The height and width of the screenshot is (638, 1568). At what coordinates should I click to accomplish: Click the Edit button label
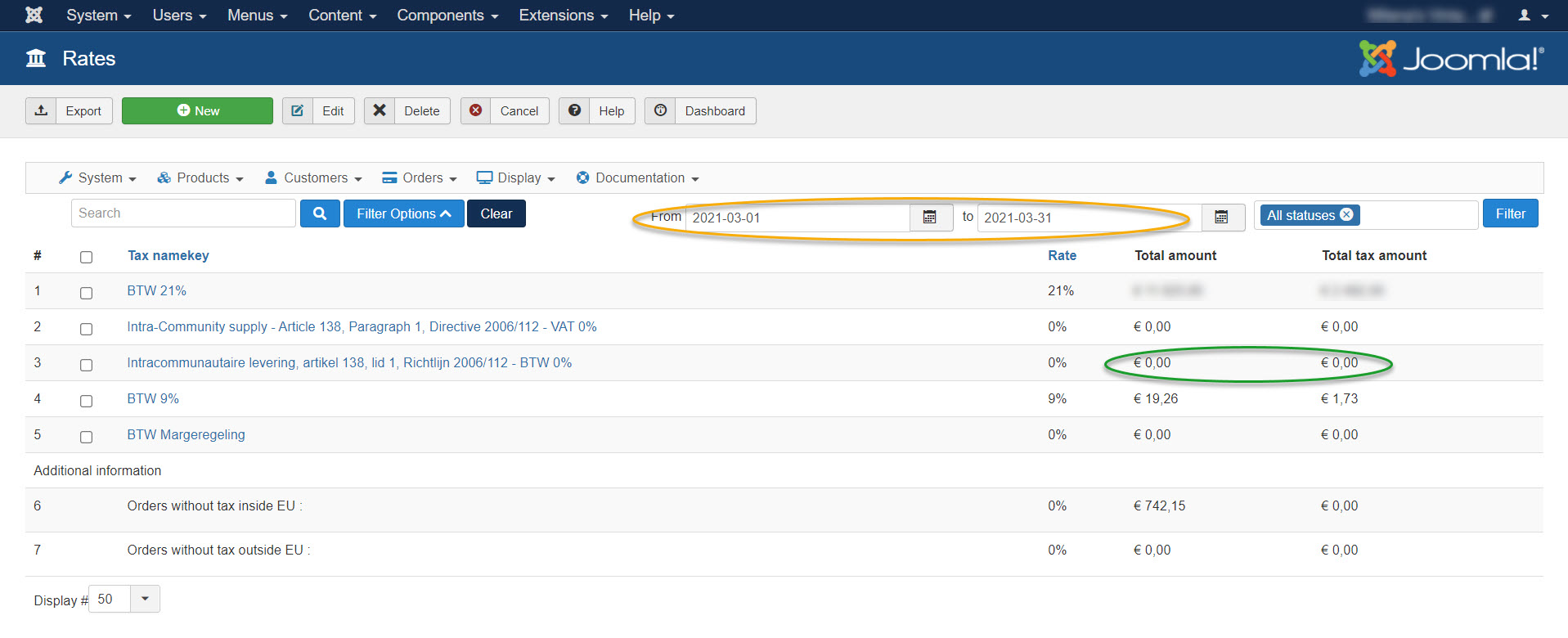[x=333, y=111]
